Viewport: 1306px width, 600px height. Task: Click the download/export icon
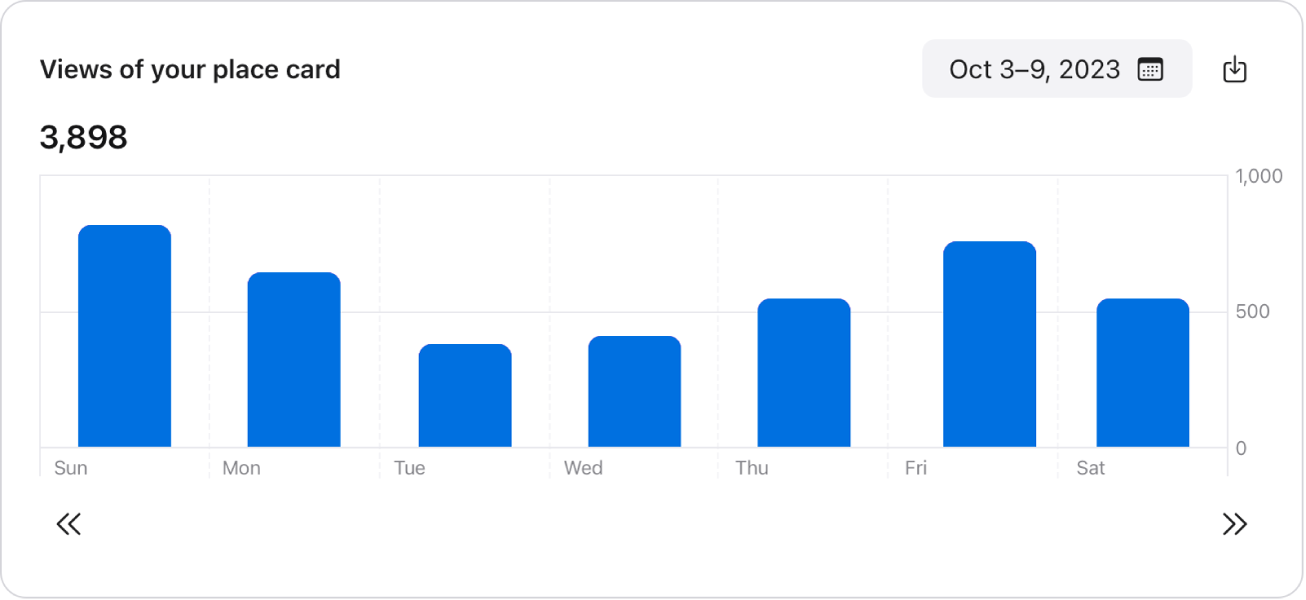click(x=1236, y=69)
